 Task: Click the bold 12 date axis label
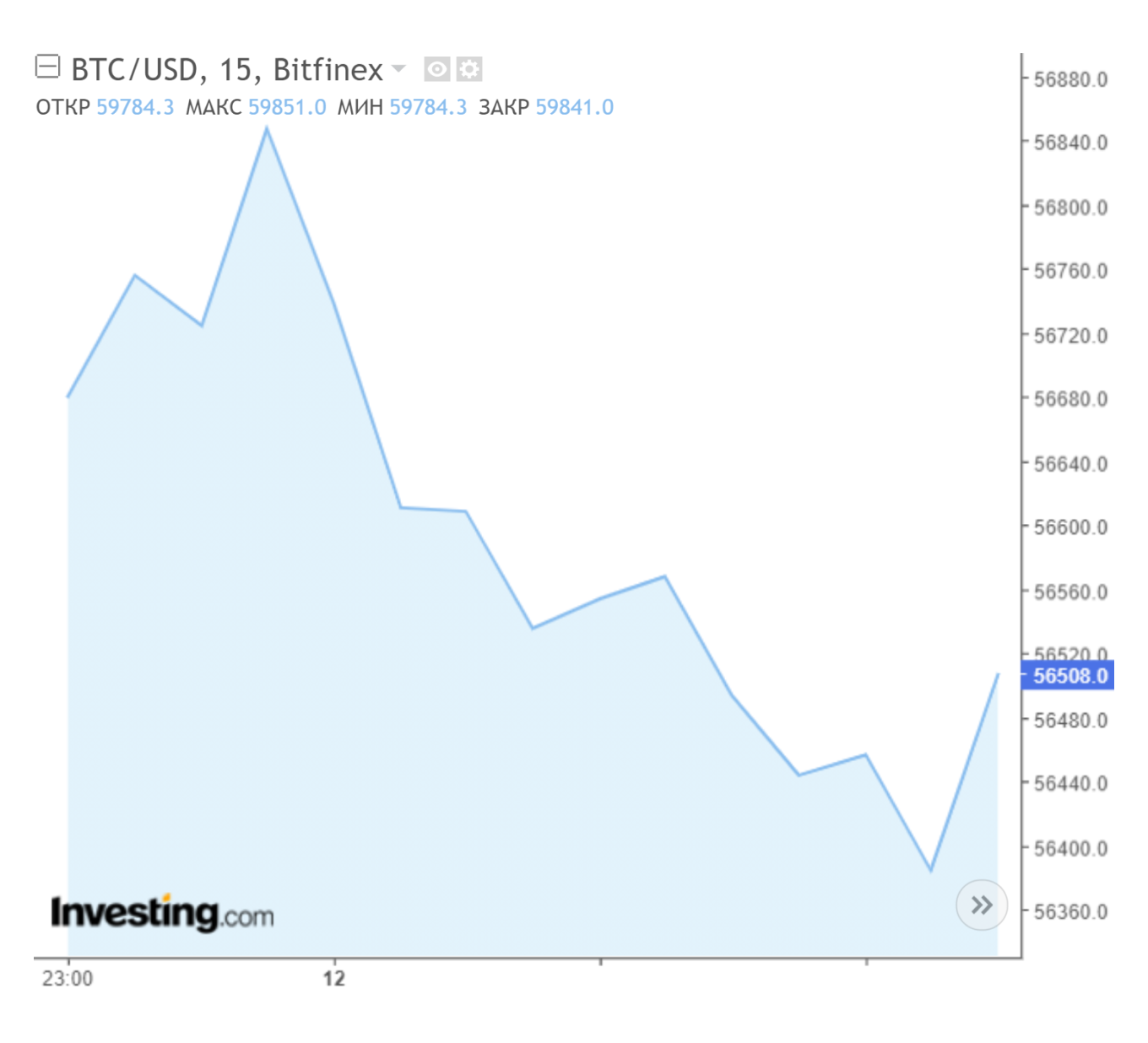pos(334,979)
